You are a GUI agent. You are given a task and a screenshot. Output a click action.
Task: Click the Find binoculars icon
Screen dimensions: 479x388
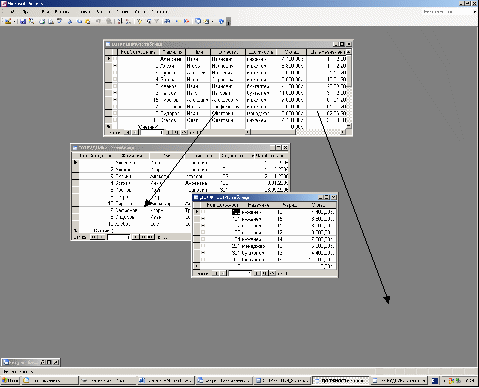point(167,21)
